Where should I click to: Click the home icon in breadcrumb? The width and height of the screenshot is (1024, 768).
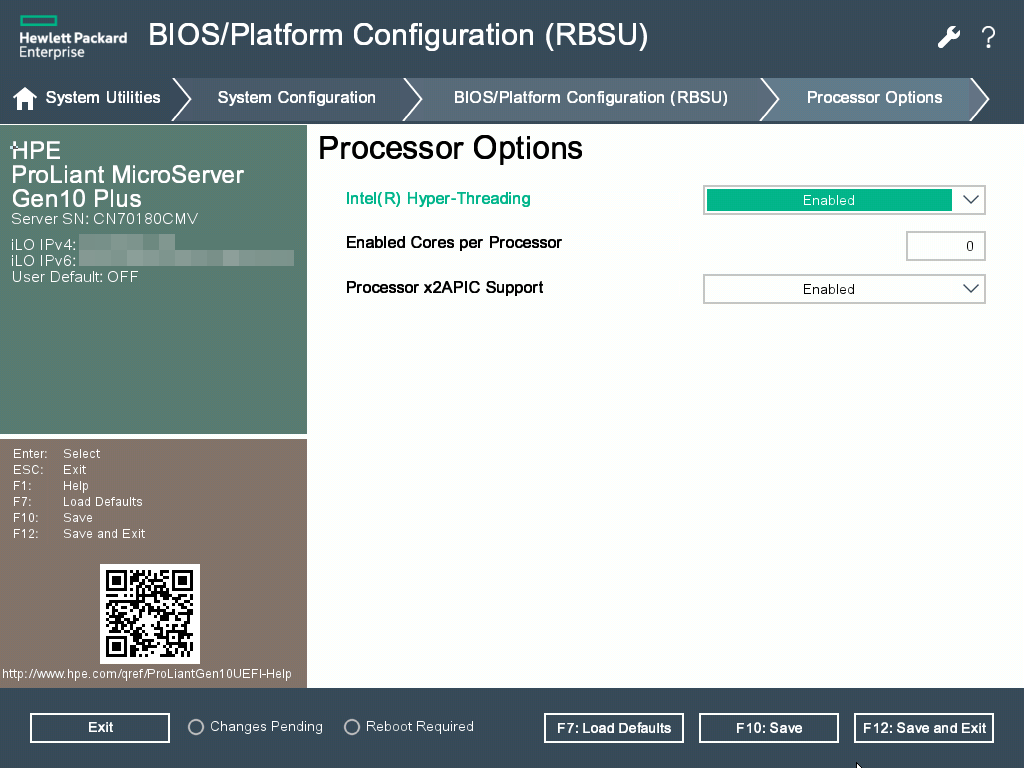[25, 98]
